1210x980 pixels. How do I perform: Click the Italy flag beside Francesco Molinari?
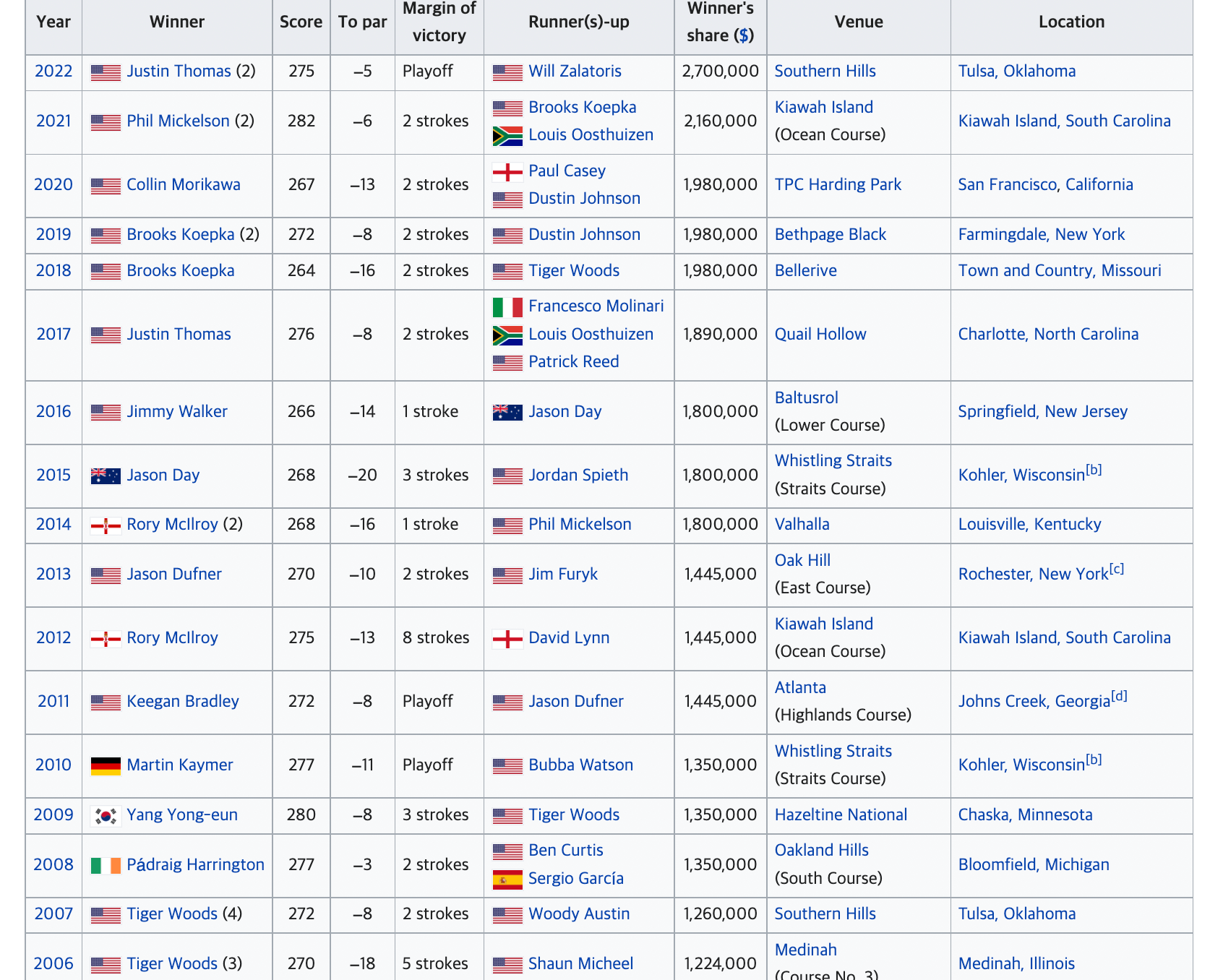tap(507, 307)
